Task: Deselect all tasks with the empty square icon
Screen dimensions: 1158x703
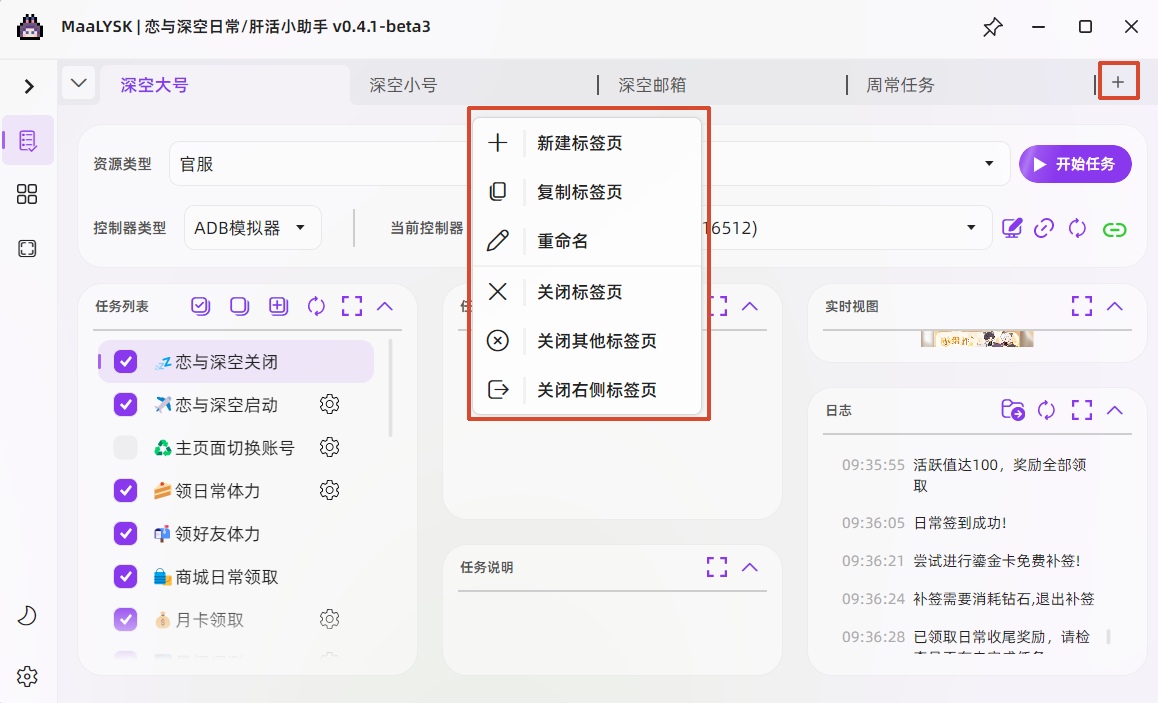Action: 239,306
